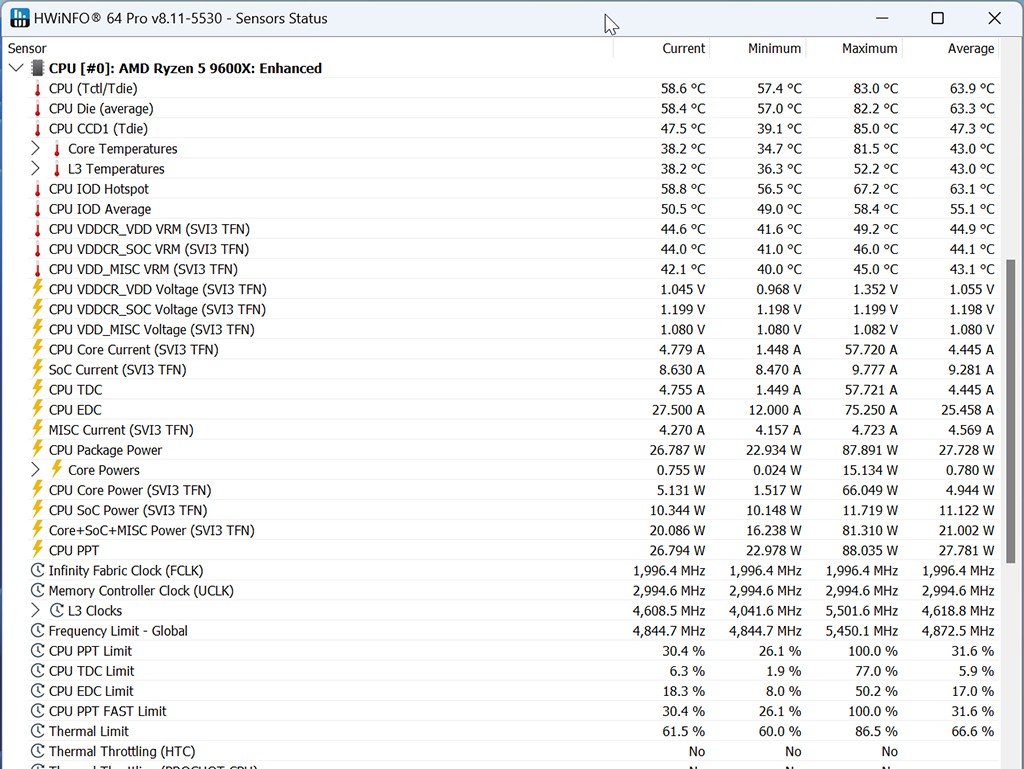Click lightning icon of CPU VDD_MISC Voltage

click(x=38, y=329)
